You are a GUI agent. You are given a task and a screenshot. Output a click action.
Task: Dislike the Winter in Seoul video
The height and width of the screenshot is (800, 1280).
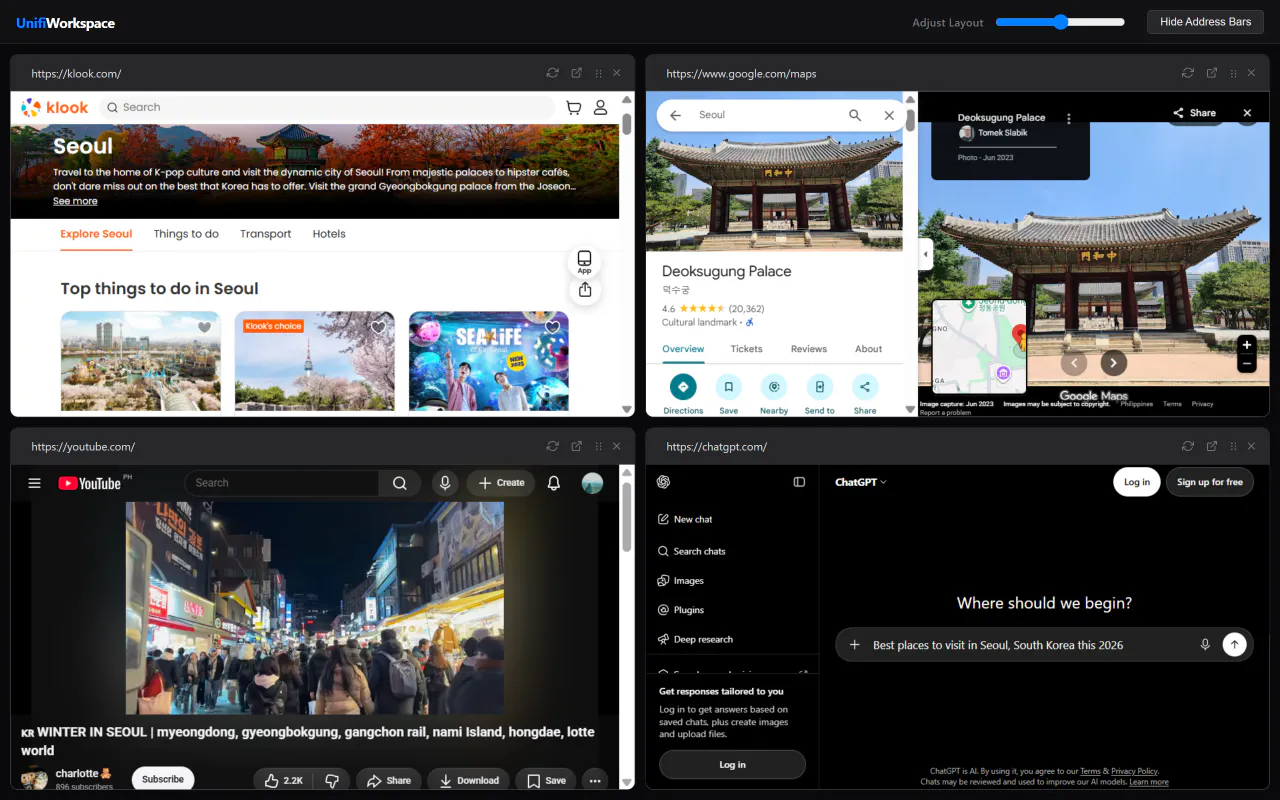click(332, 780)
